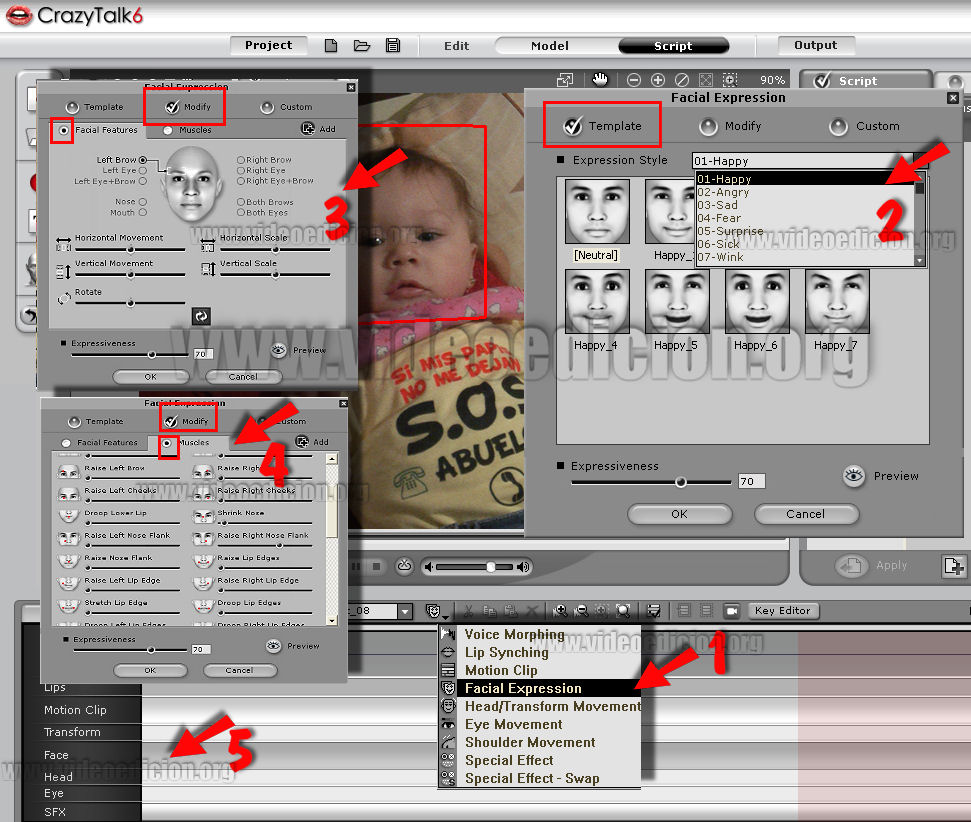Click the new project file icon
Viewport: 971px width, 822px height.
331,46
